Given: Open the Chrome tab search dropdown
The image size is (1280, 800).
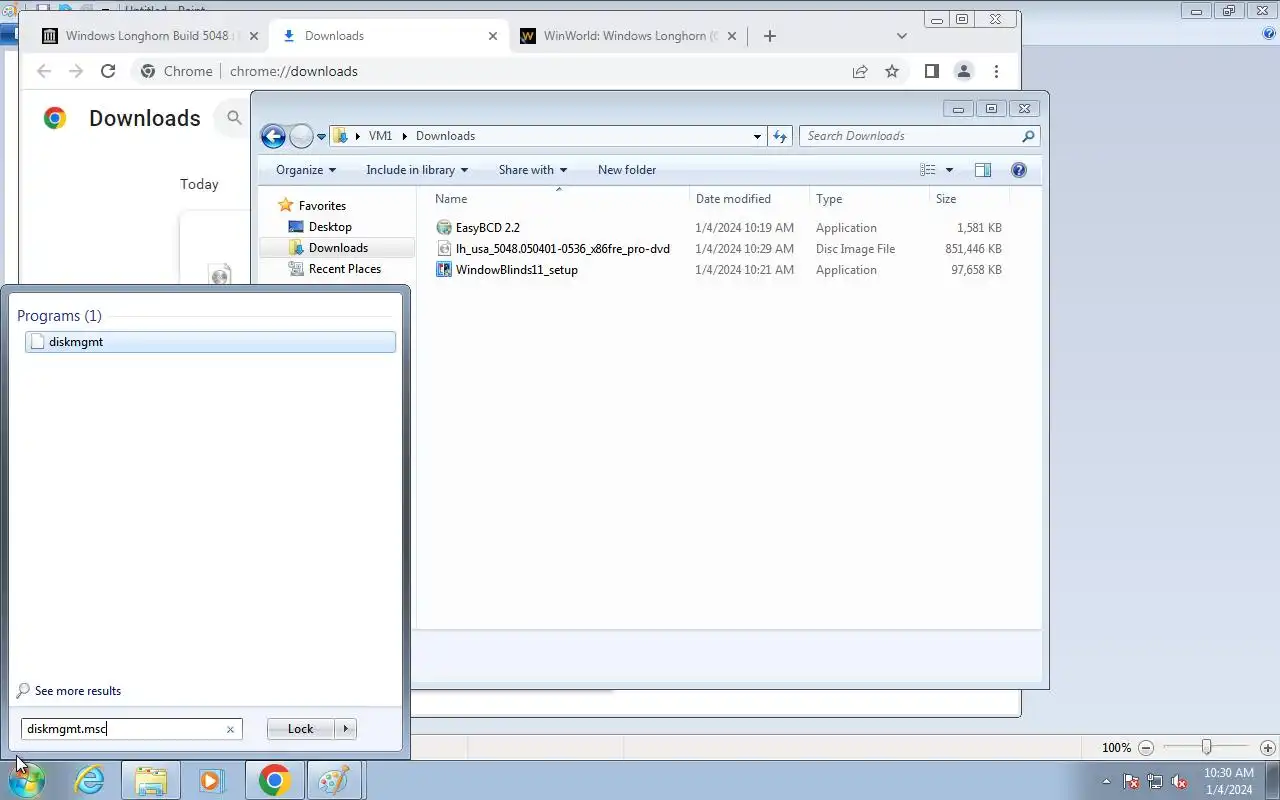Looking at the screenshot, I should click(x=901, y=36).
